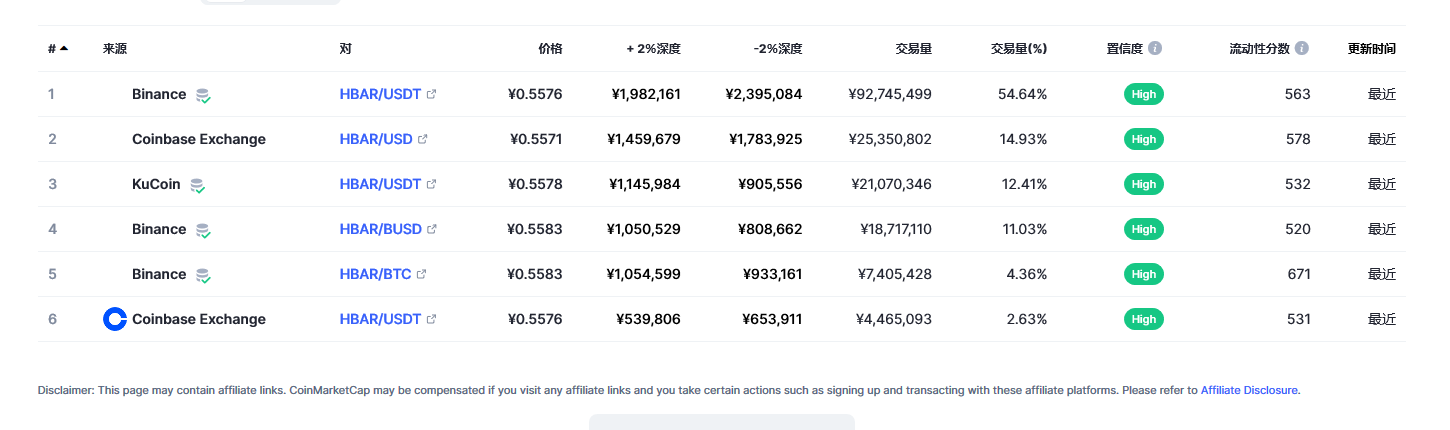
Task: Sort by +2%深度 column header
Action: click(654, 48)
